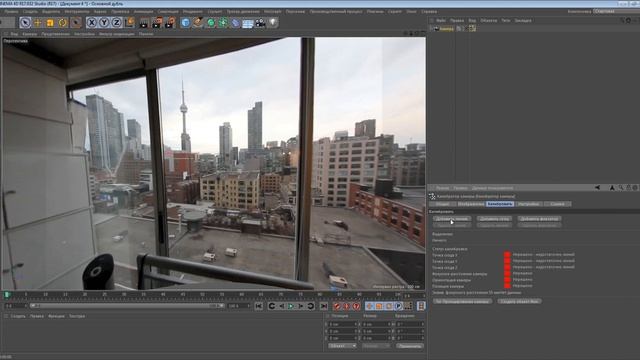Open the material manager Текстура menu

77,316
